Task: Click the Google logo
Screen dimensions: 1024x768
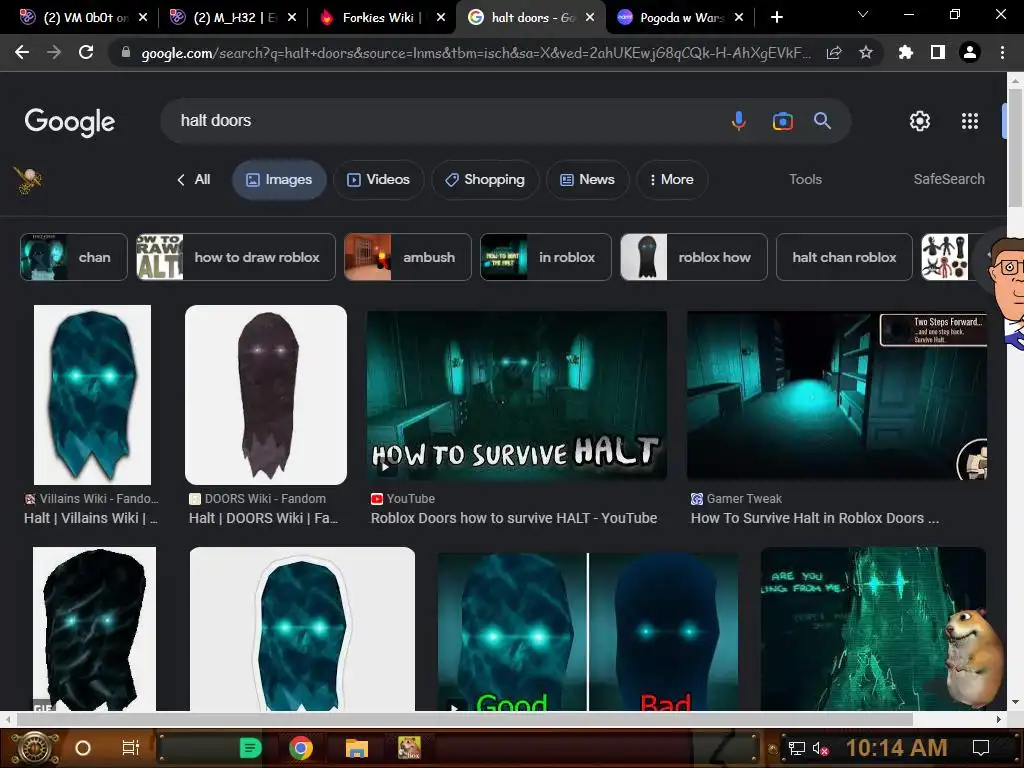Action: click(x=70, y=122)
